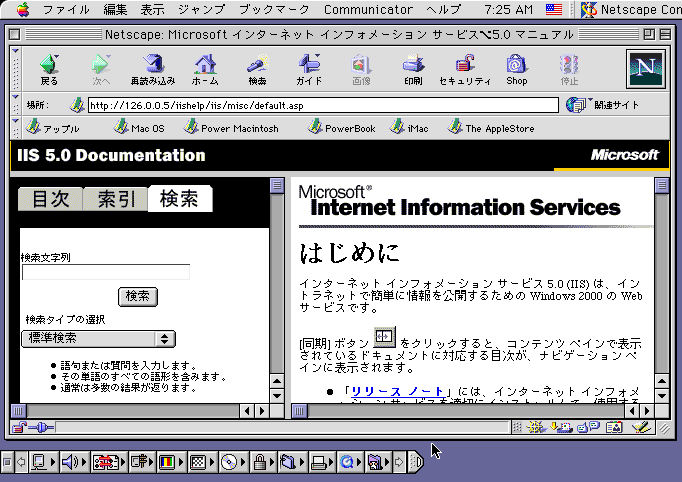Open the Apple menu
The height and width of the screenshot is (482, 682).
coord(23,9)
